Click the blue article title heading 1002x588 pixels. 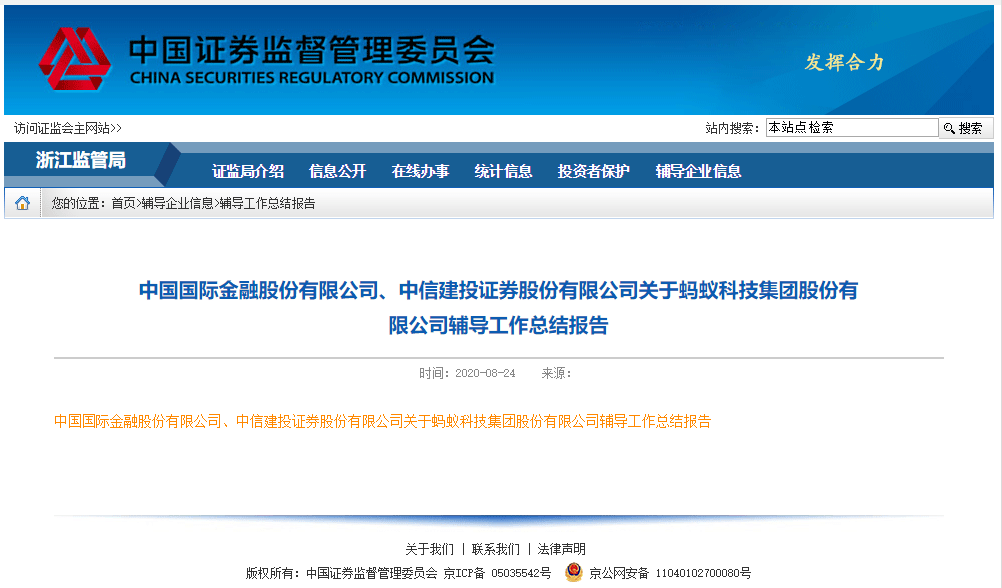tap(498, 307)
